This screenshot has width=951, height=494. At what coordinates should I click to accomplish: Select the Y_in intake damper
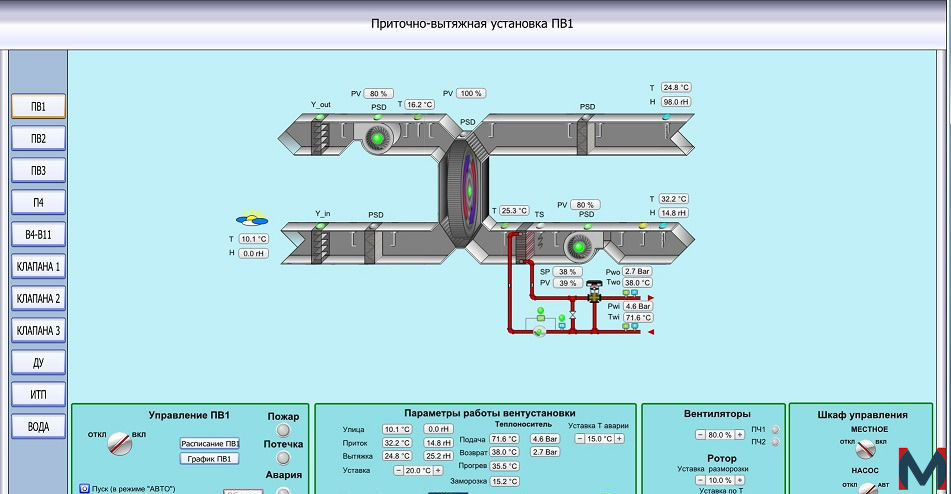pyautogui.click(x=320, y=245)
